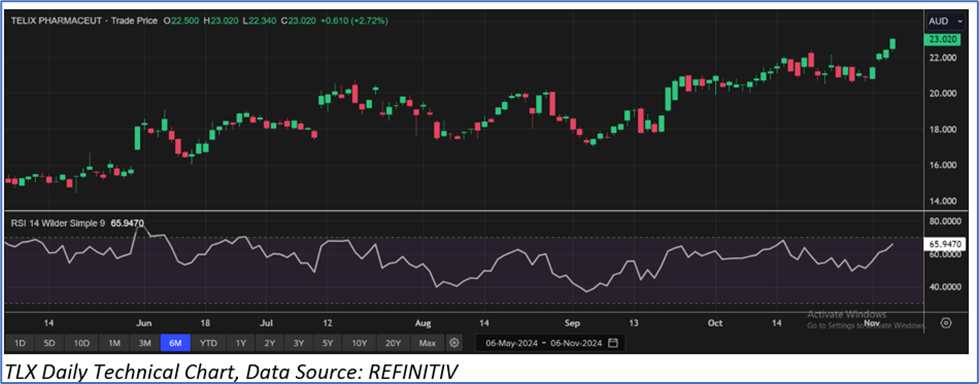Click the Oct label on time axis
The image size is (979, 384).
click(x=715, y=323)
